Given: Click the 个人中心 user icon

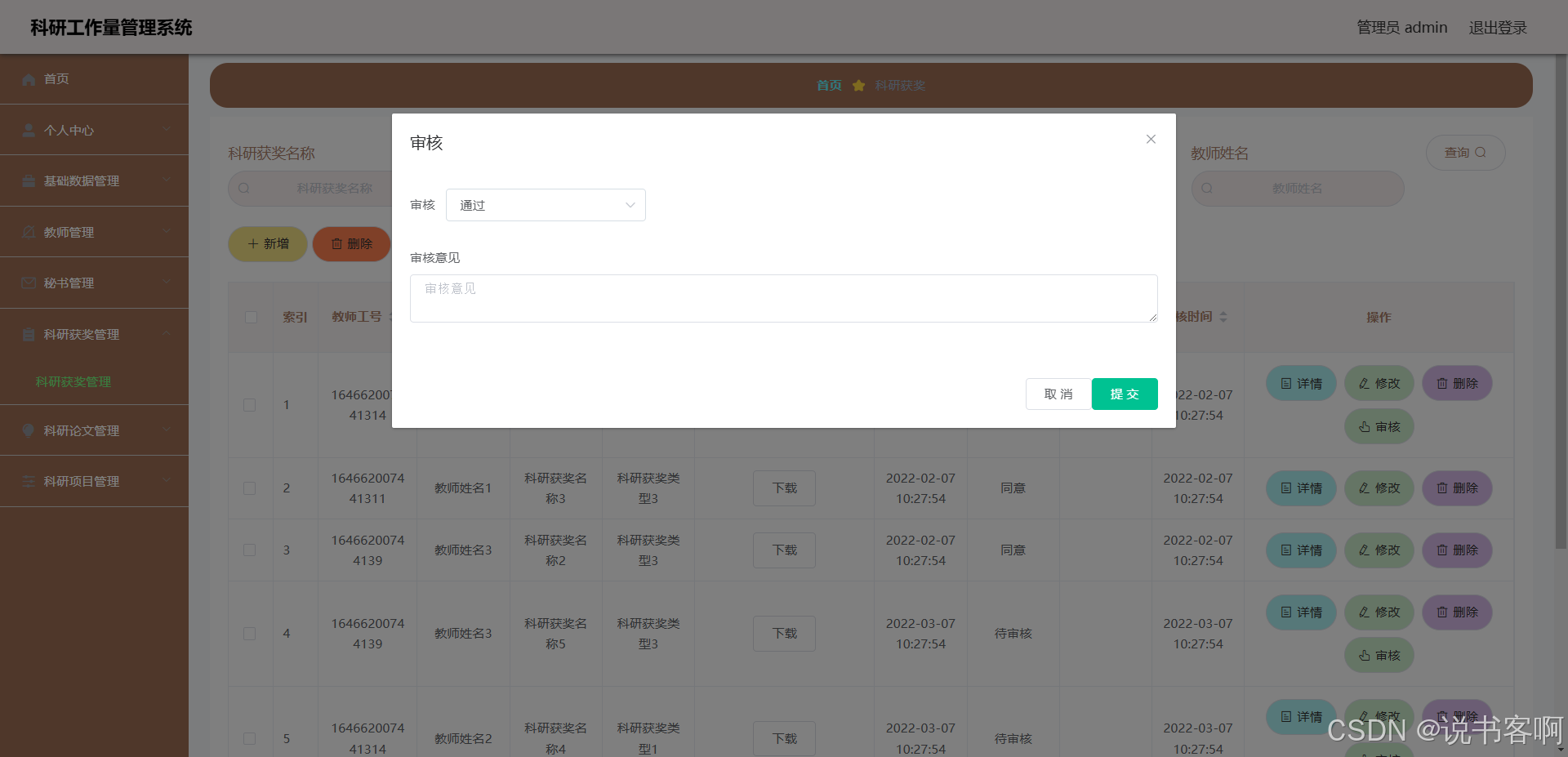Looking at the screenshot, I should click(x=29, y=131).
